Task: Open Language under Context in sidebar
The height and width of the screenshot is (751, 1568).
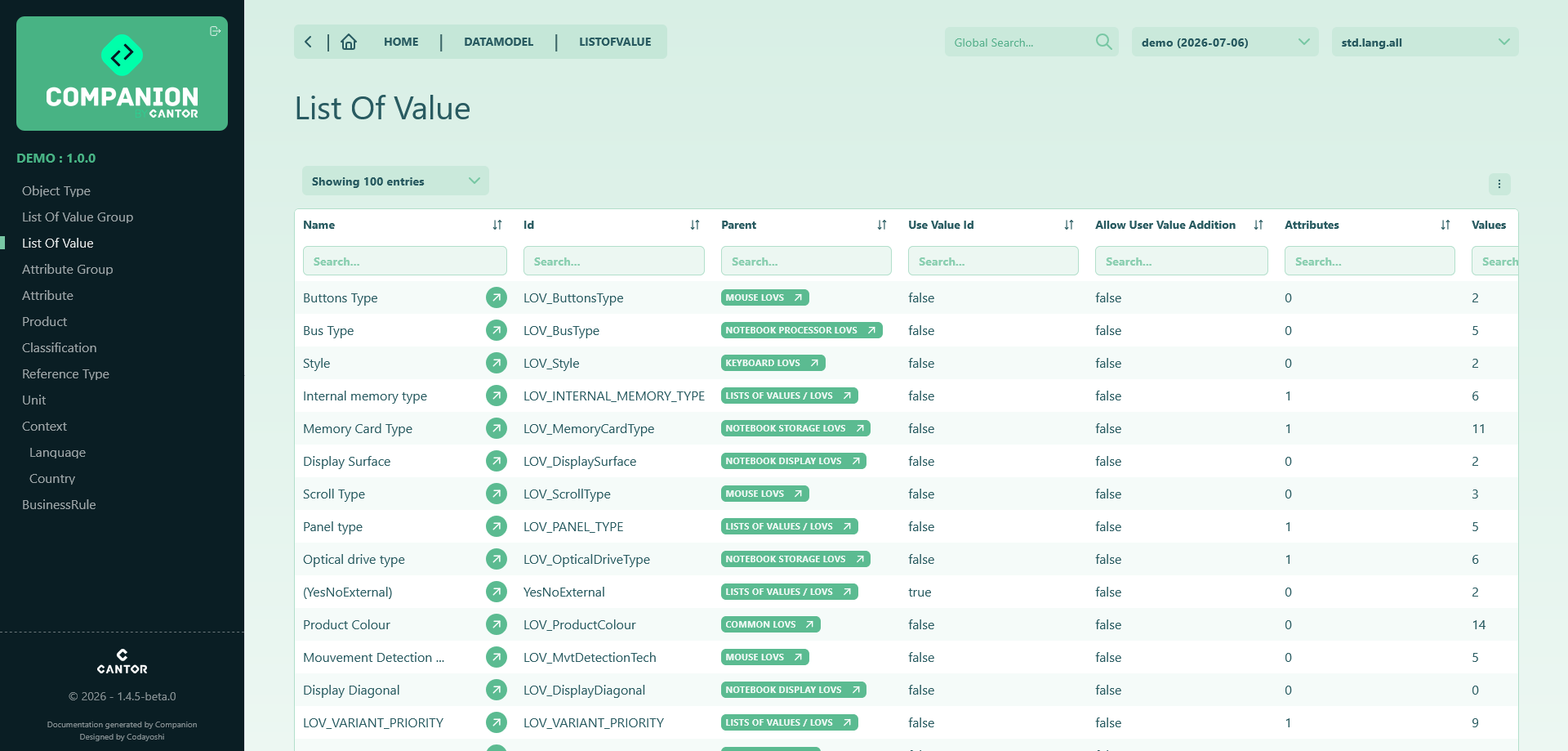Action: point(57,452)
